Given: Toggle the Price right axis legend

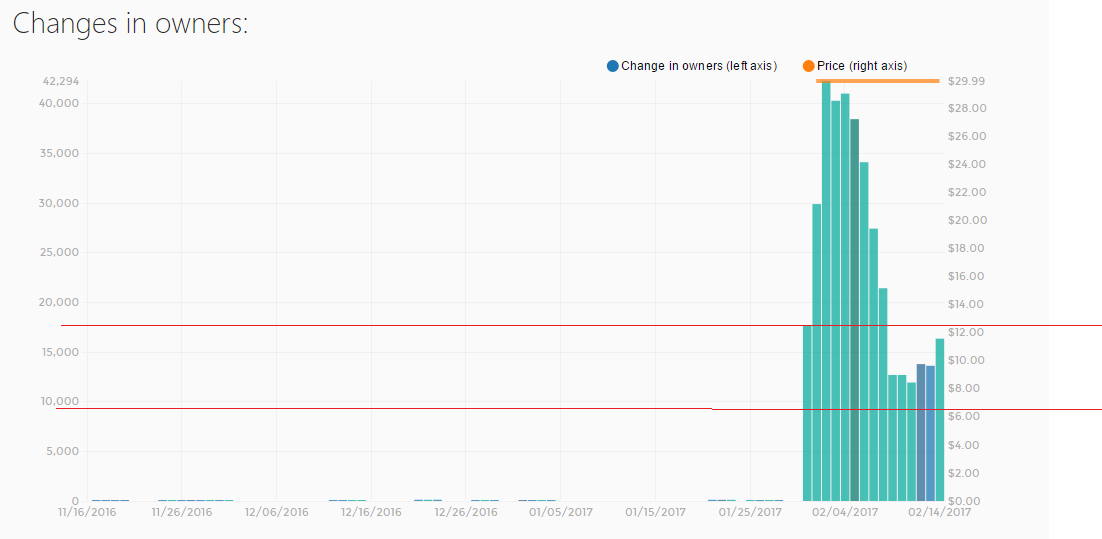Looking at the screenshot, I should point(855,66).
